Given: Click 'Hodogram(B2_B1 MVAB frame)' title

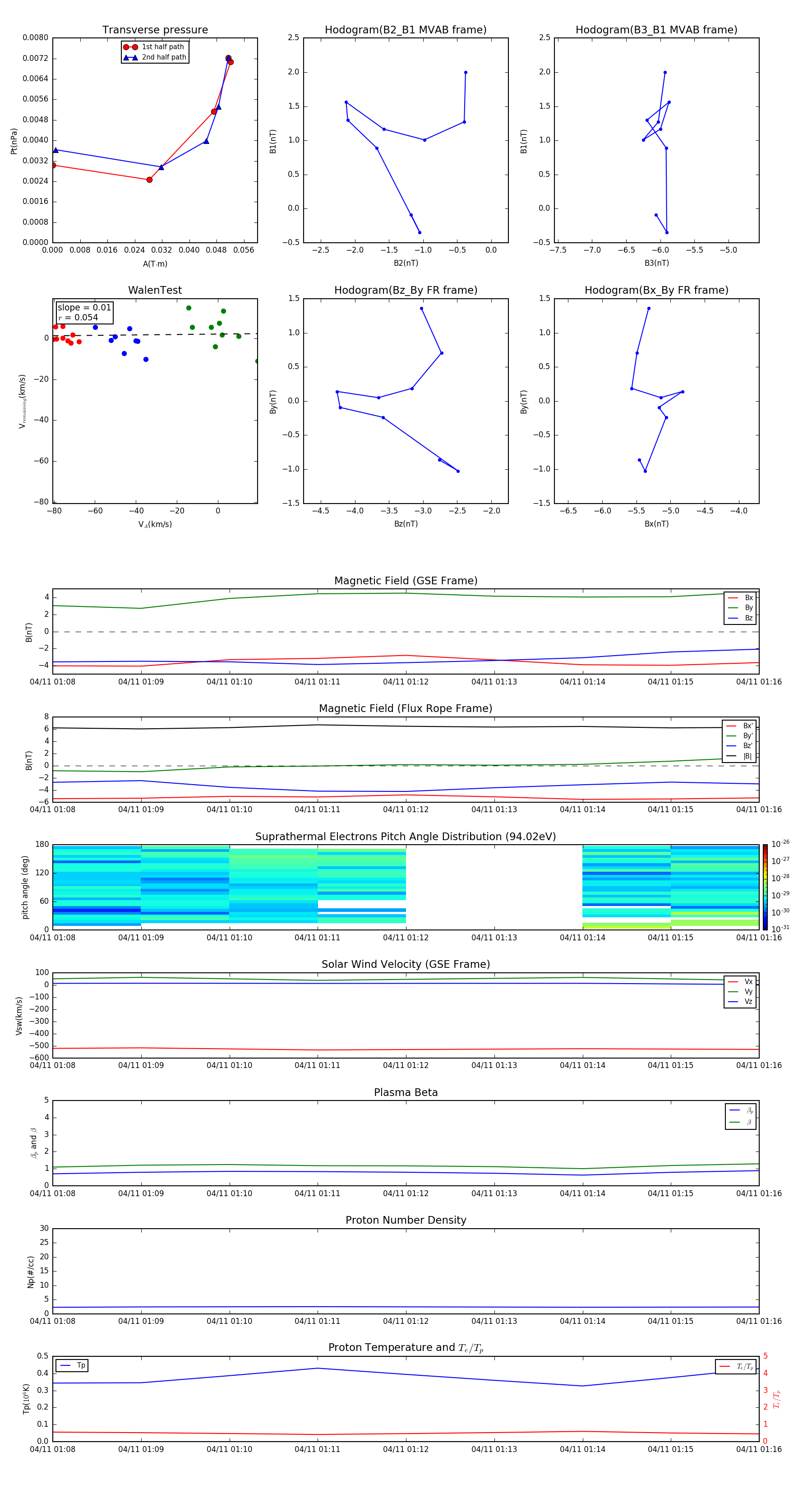Looking at the screenshot, I should click(x=406, y=30).
